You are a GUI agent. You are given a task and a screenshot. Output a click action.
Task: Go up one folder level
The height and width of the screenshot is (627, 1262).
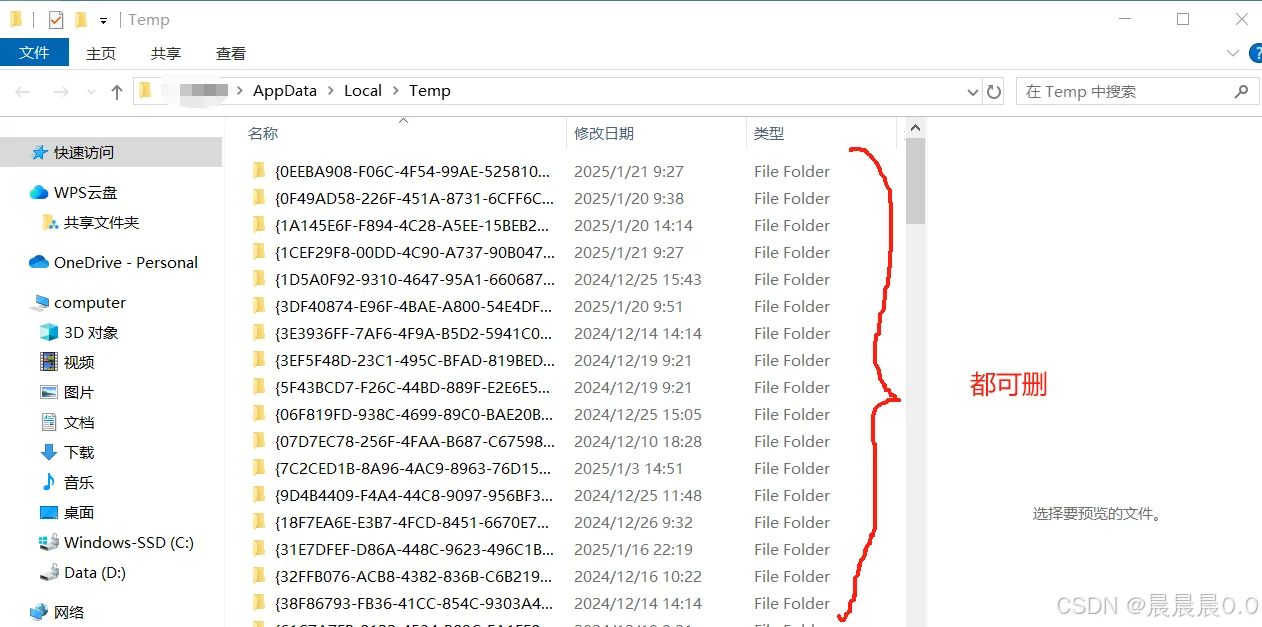[x=117, y=92]
